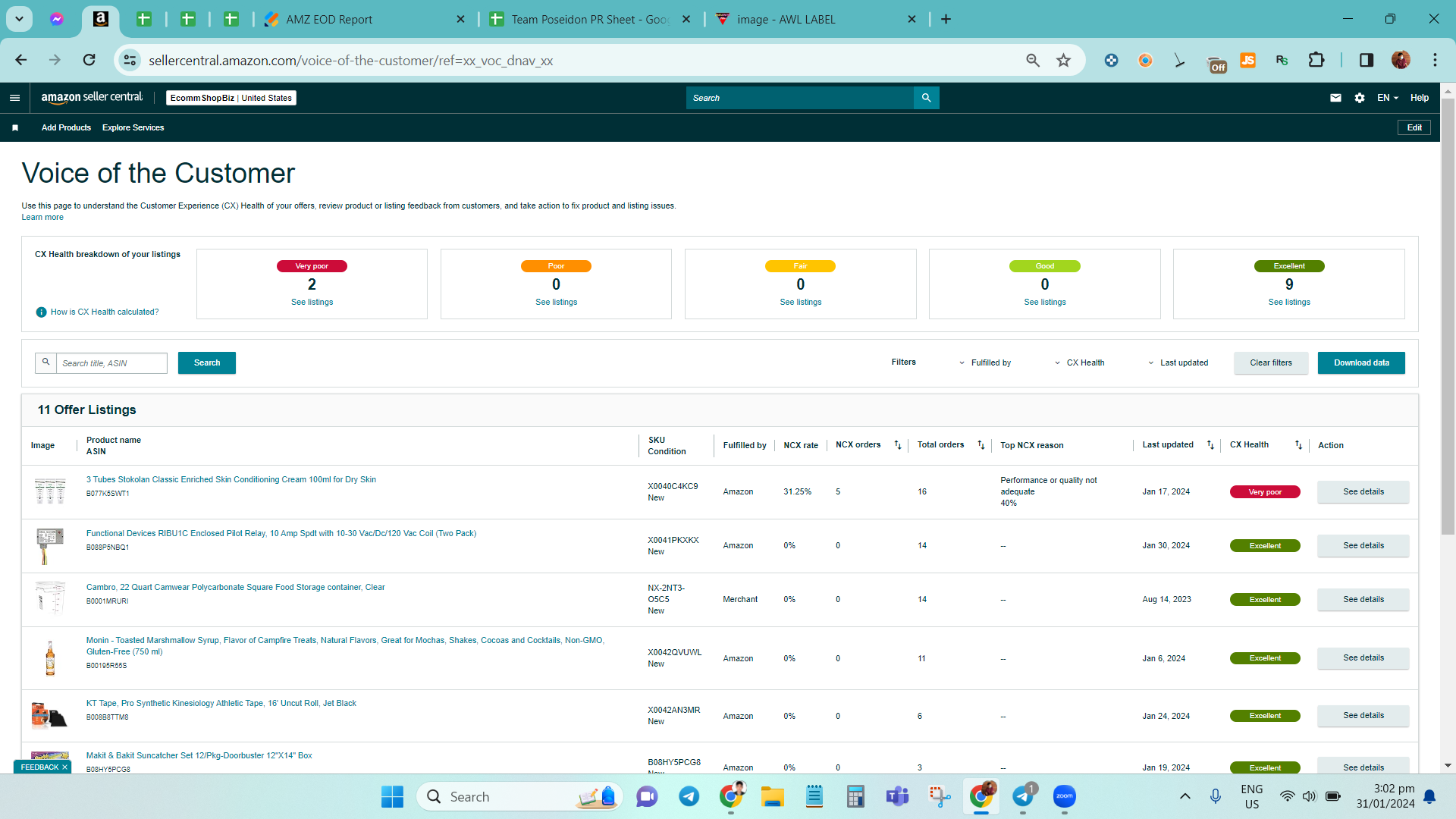
Task: Click the FEEDBACK tab close X
Action: point(65,767)
